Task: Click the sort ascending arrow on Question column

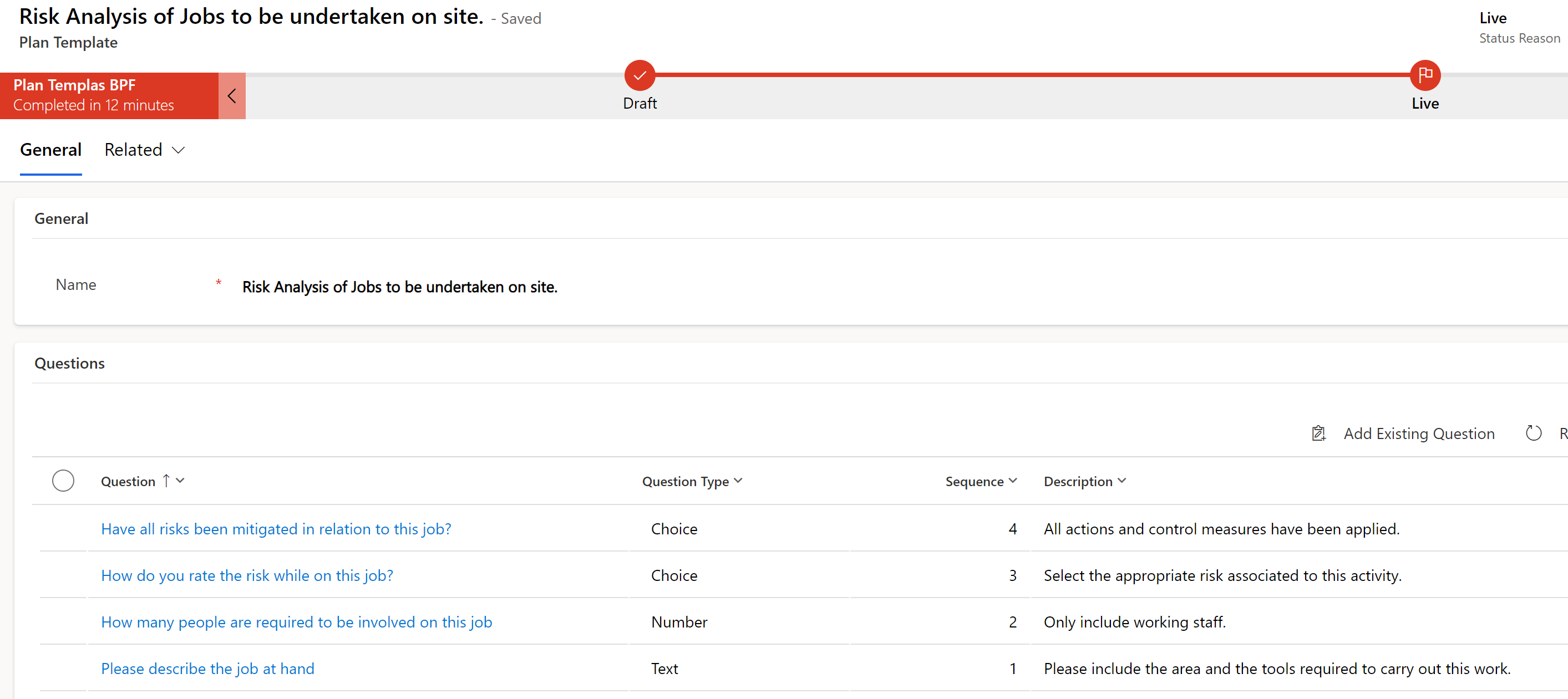Action: 166,481
